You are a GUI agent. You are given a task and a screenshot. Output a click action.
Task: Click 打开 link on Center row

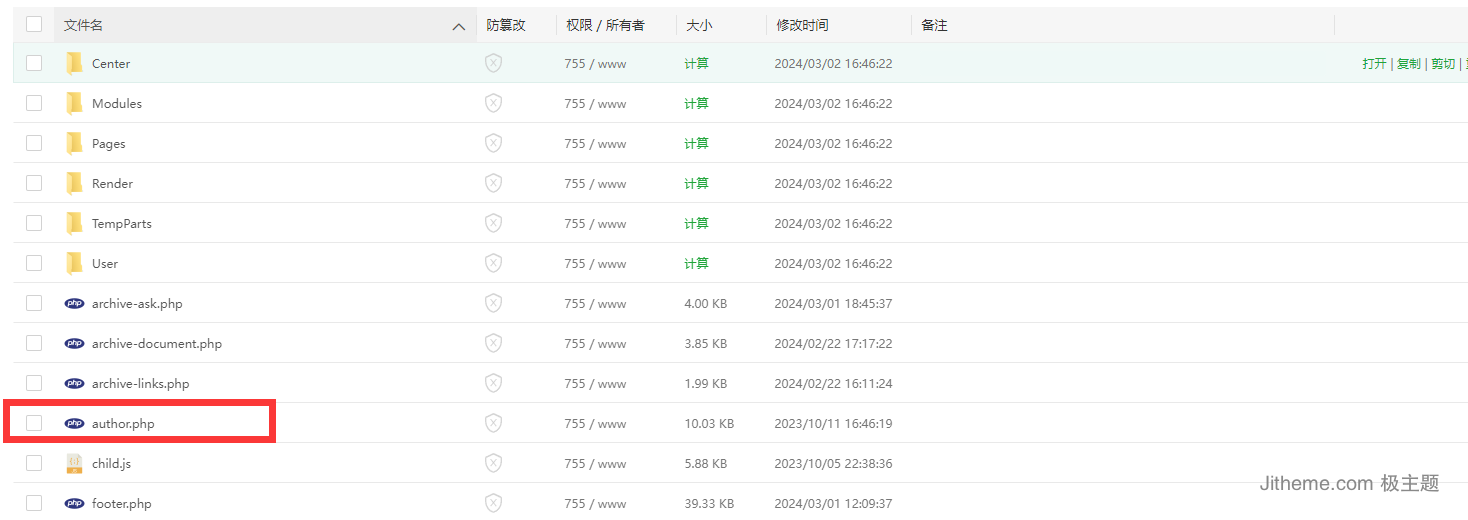[x=1374, y=63]
